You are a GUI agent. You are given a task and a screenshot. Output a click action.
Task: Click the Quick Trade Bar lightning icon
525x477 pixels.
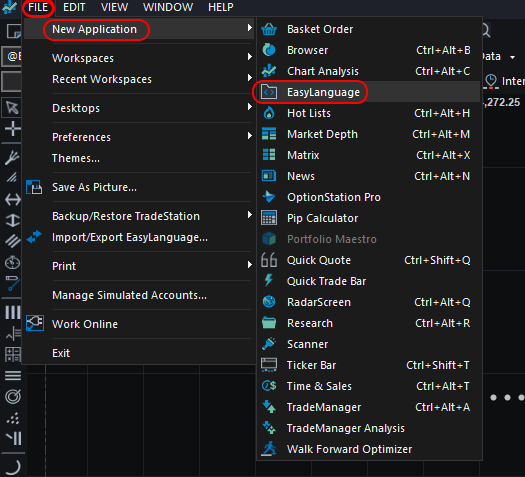[x=269, y=281]
